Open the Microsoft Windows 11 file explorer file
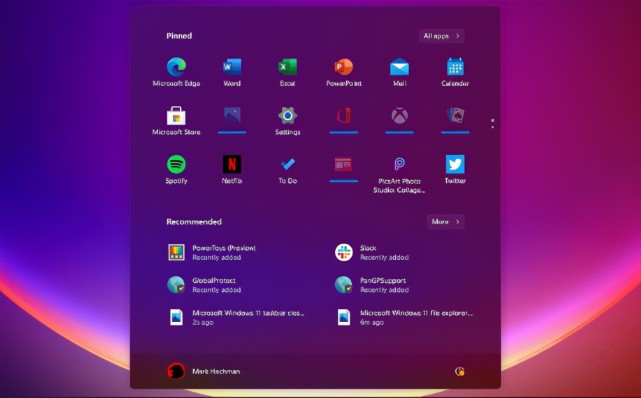The width and height of the screenshot is (641, 398). [x=404, y=317]
